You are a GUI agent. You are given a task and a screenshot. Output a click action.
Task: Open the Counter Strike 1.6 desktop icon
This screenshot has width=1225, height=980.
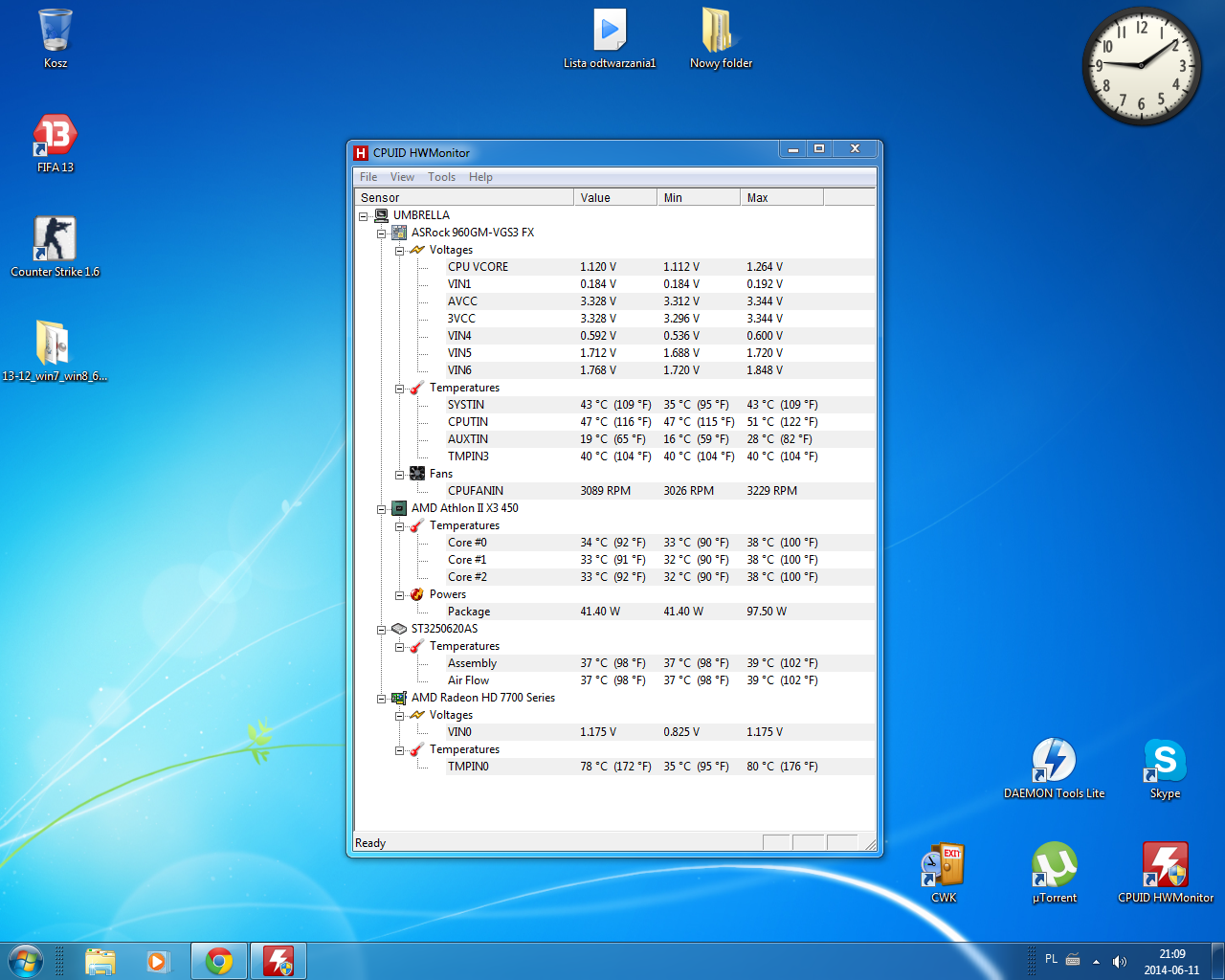[55, 240]
